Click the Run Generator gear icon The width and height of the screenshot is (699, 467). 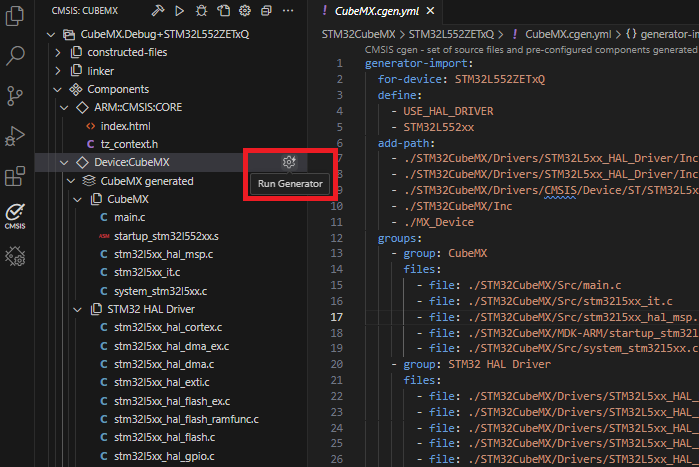288,162
